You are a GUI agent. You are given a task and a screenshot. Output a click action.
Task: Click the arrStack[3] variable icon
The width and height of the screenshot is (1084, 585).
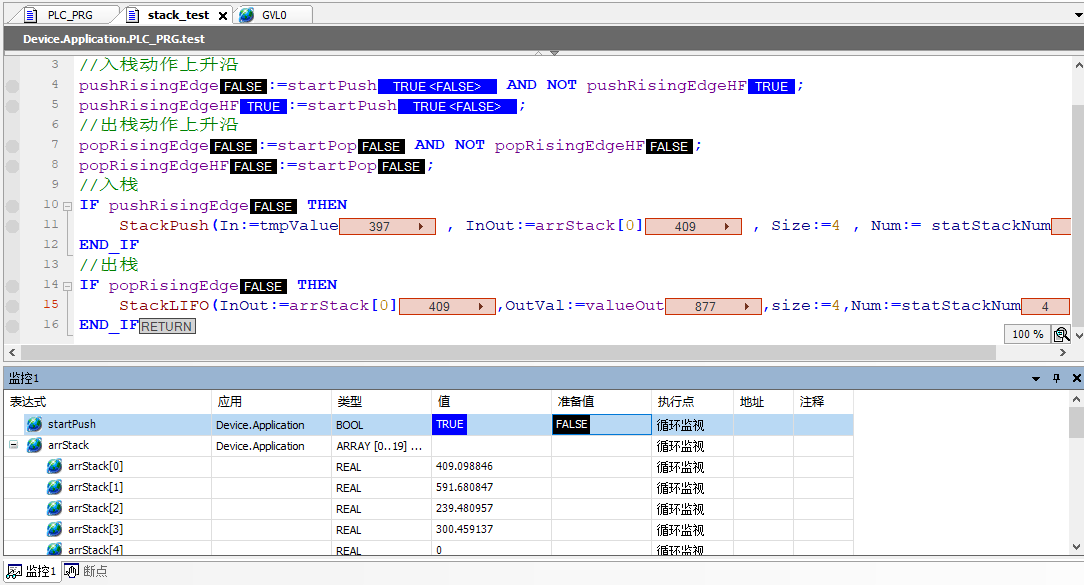click(x=55, y=529)
